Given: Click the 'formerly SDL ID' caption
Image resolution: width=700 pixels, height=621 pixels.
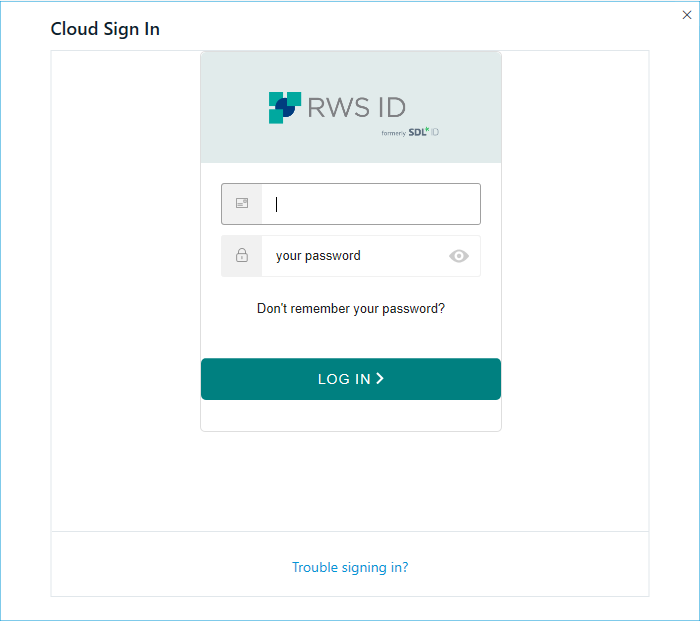Looking at the screenshot, I should click(x=410, y=132).
